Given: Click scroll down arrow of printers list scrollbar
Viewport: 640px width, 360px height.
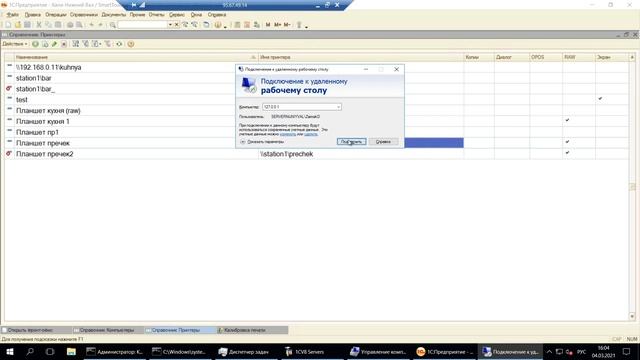Looking at the screenshot, I should pyautogui.click(x=632, y=316).
